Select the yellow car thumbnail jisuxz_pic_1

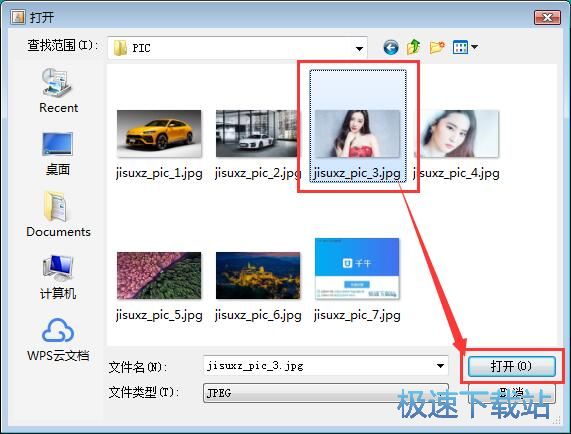click(159, 133)
